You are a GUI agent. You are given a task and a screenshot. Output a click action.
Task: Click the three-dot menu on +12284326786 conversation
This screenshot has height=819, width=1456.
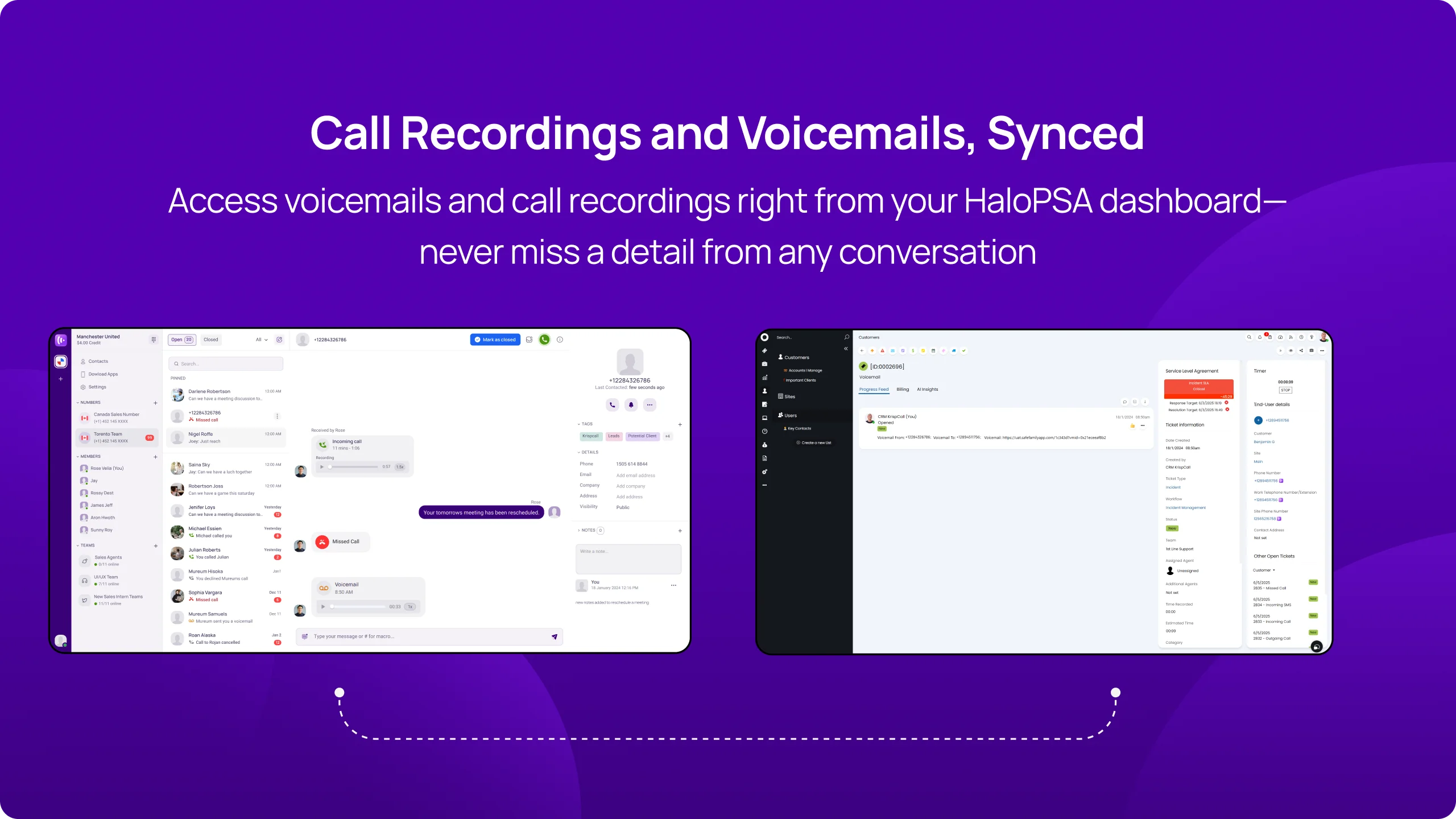(x=277, y=416)
